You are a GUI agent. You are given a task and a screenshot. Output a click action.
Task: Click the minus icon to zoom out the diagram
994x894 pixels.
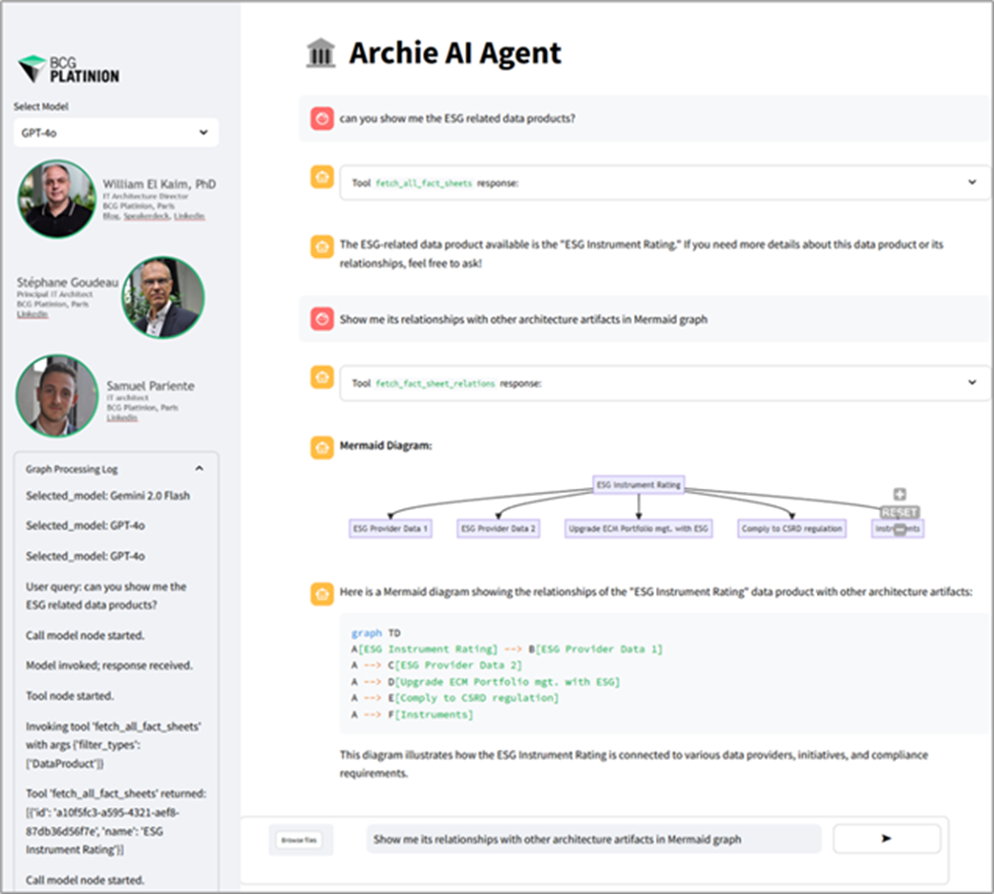click(899, 529)
